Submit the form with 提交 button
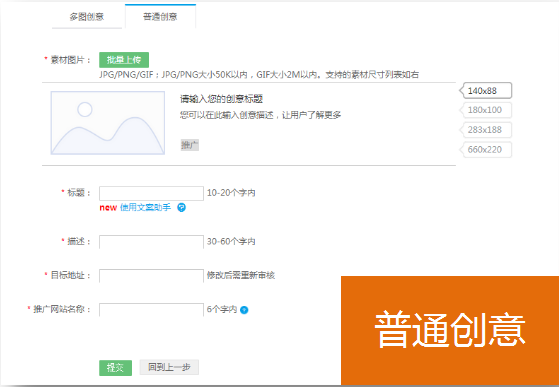Screen dimensions: 559x387 click(x=115, y=368)
